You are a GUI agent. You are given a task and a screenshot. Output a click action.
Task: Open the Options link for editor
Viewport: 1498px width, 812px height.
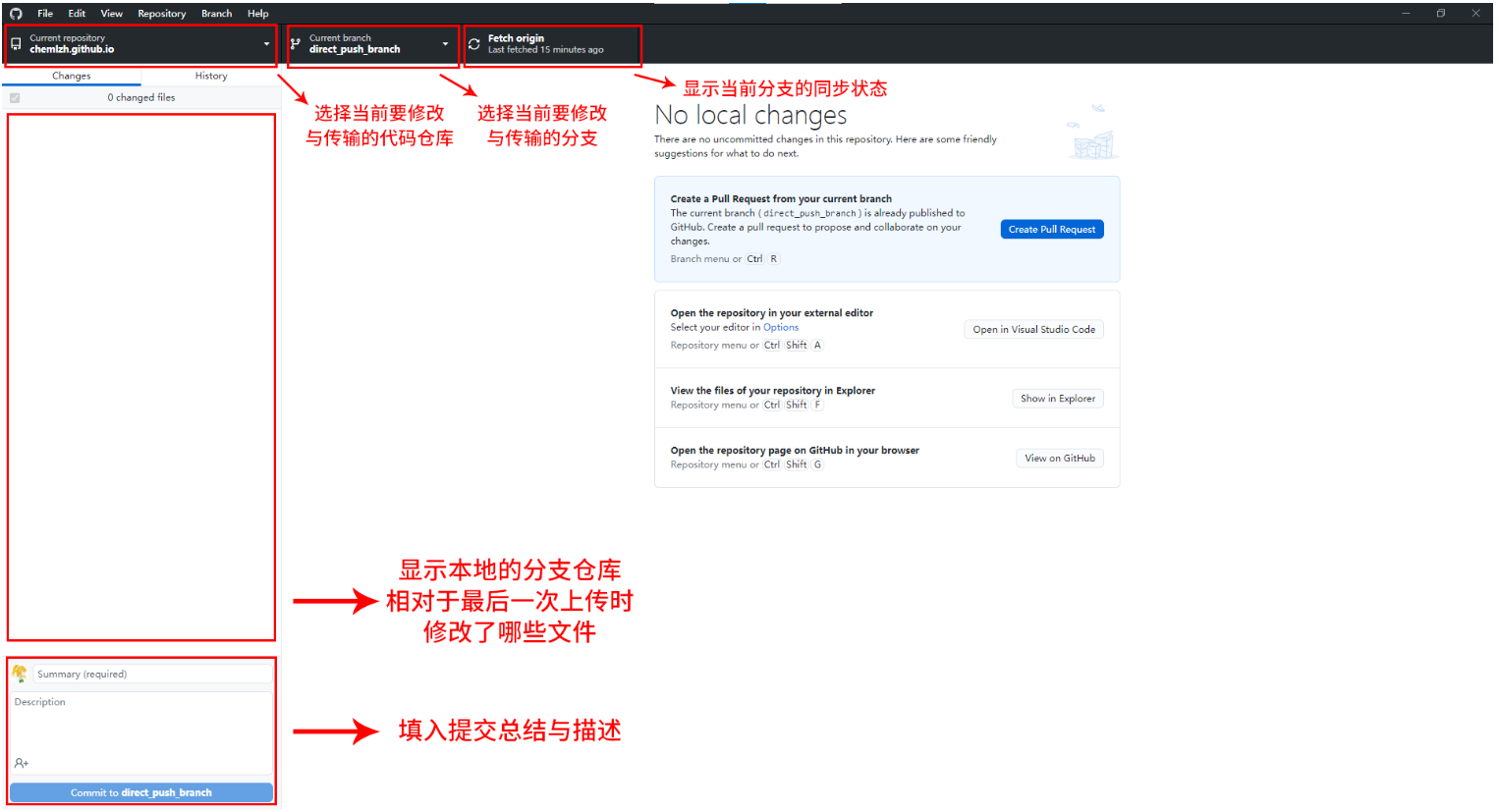click(781, 327)
